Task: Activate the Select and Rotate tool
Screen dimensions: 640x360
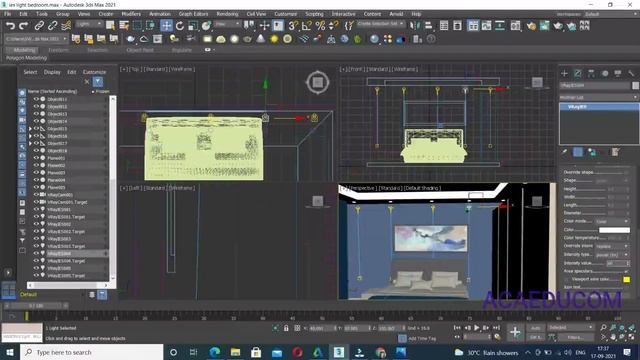Action: click(x=180, y=26)
